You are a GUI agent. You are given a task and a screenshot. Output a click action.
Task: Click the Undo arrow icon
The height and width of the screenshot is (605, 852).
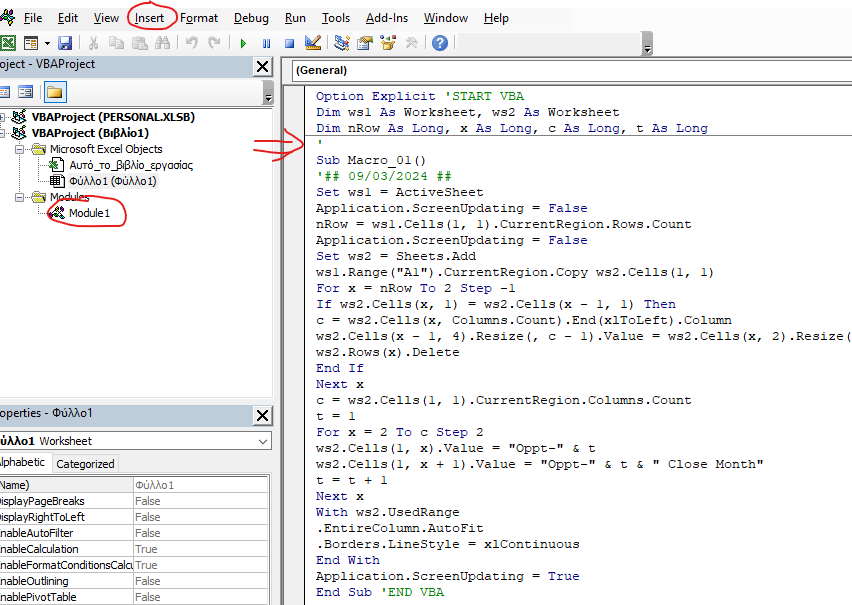pyautogui.click(x=191, y=43)
